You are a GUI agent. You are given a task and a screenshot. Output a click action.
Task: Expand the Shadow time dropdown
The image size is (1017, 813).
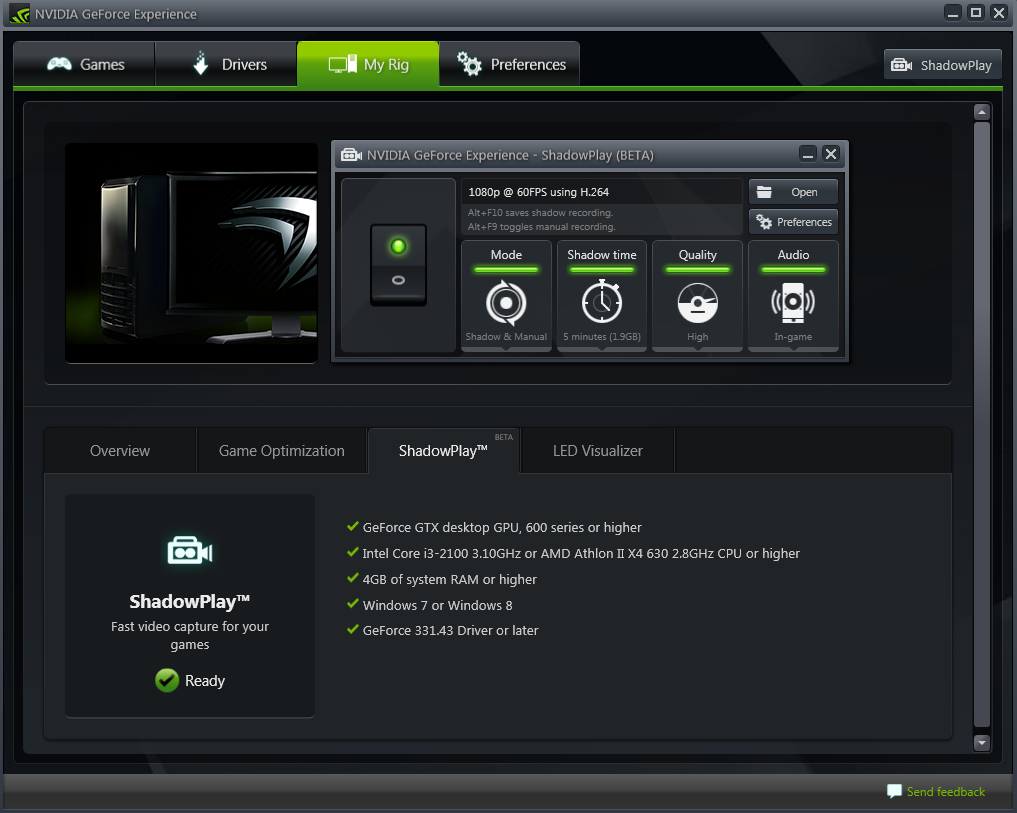tap(602, 296)
